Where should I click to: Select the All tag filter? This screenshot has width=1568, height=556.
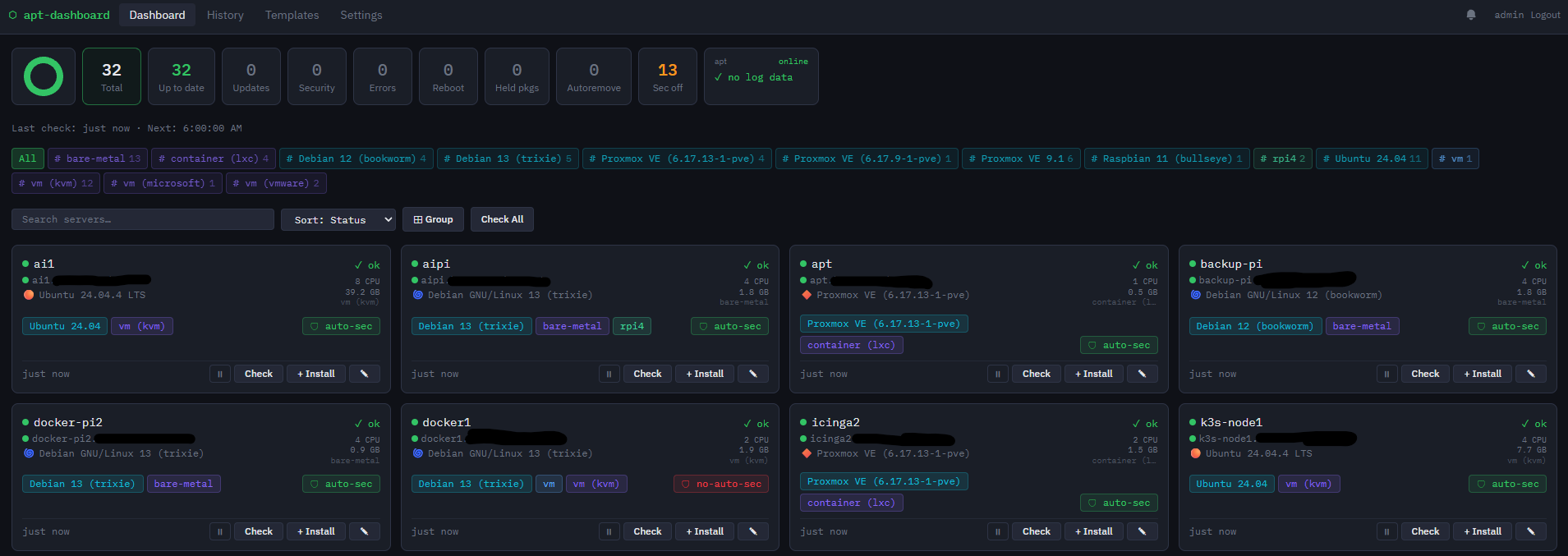click(x=28, y=159)
